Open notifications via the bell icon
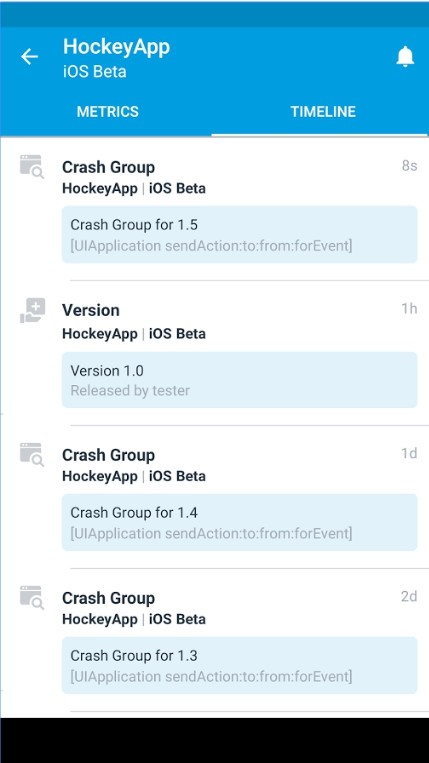Viewport: 429px width, 763px height. pos(405,57)
